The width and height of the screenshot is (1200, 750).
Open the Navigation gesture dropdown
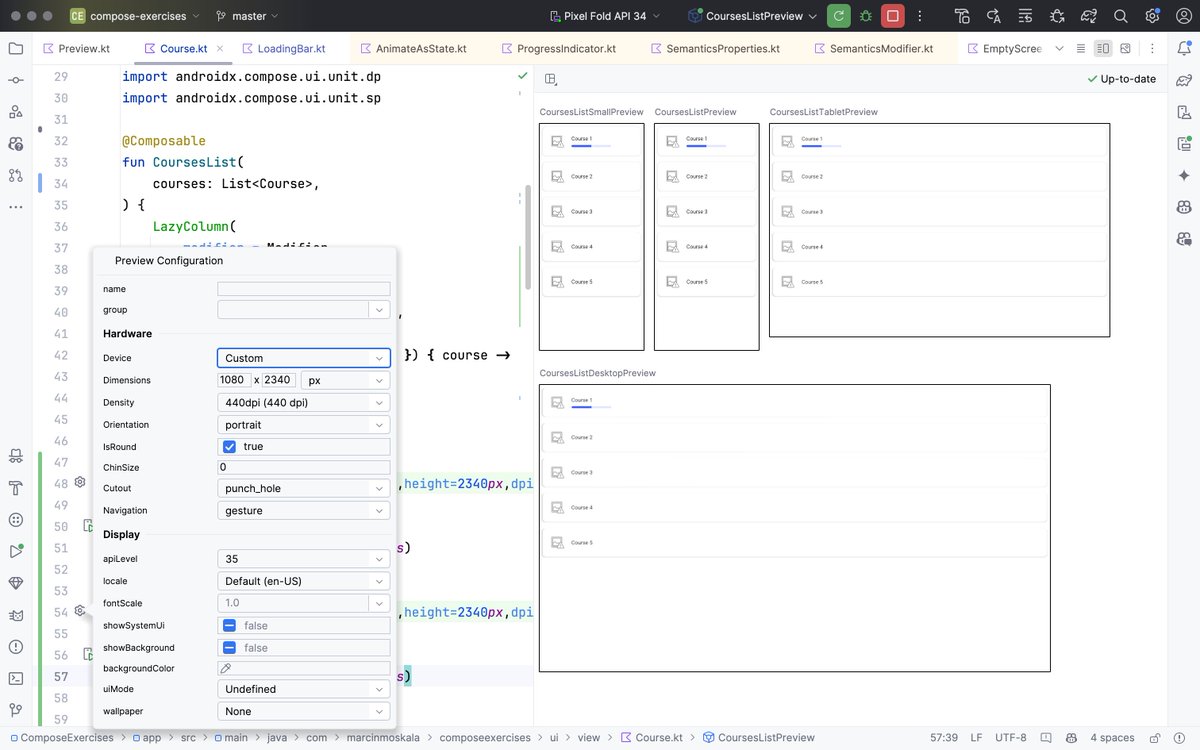303,510
